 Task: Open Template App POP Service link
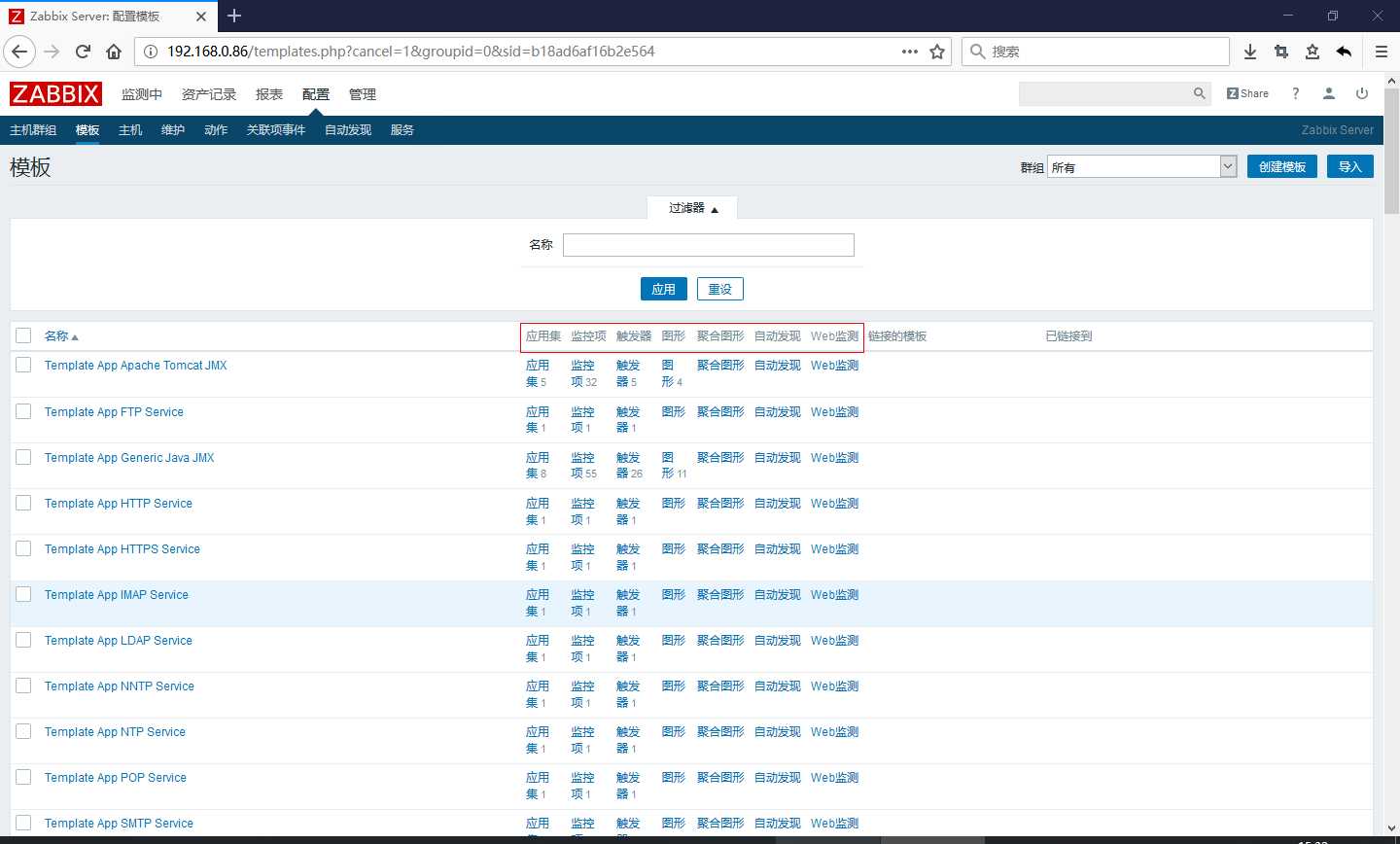116,778
